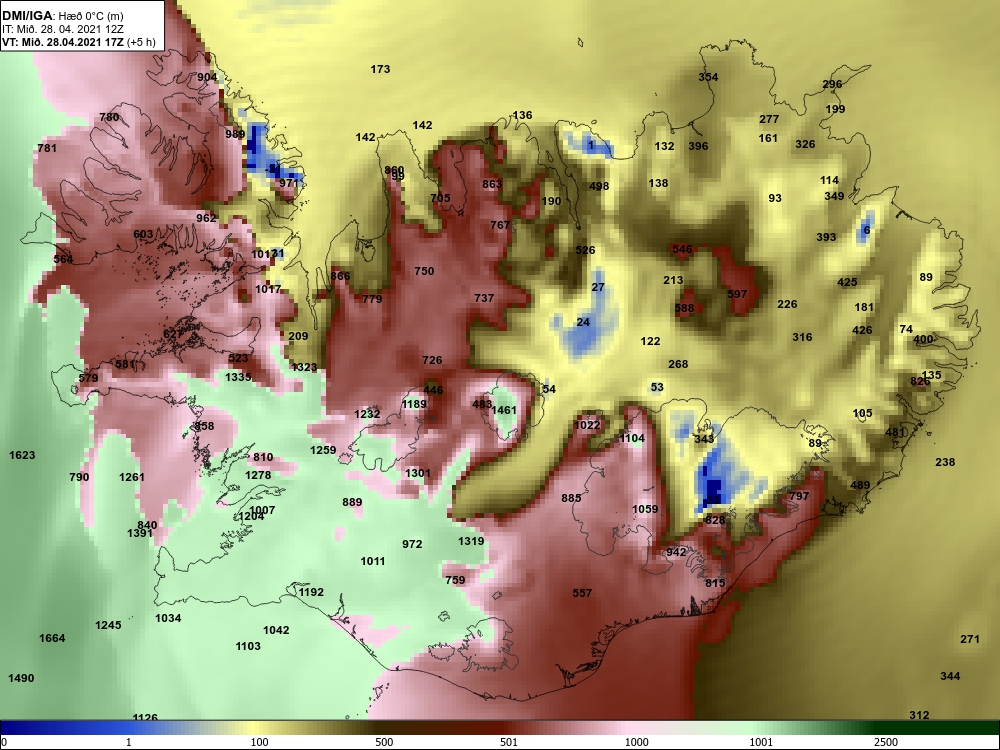Select the number 136 on the map
Screen dimensions: 1000x750
(522, 115)
